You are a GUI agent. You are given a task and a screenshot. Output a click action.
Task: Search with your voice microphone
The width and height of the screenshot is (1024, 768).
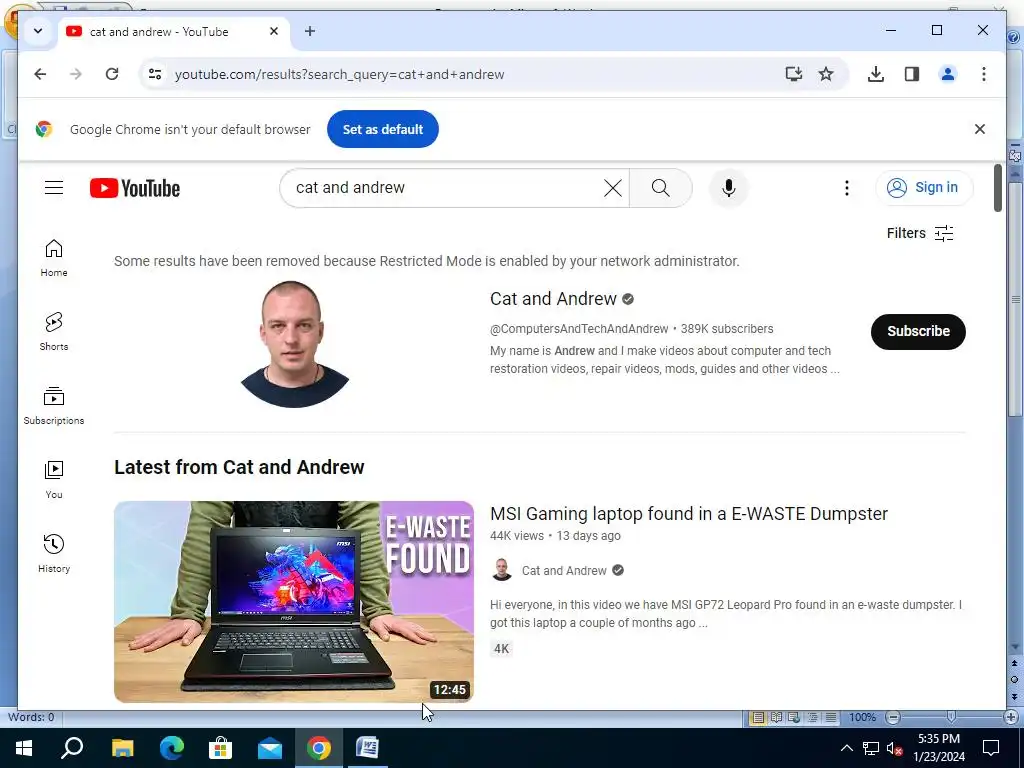[x=729, y=188]
